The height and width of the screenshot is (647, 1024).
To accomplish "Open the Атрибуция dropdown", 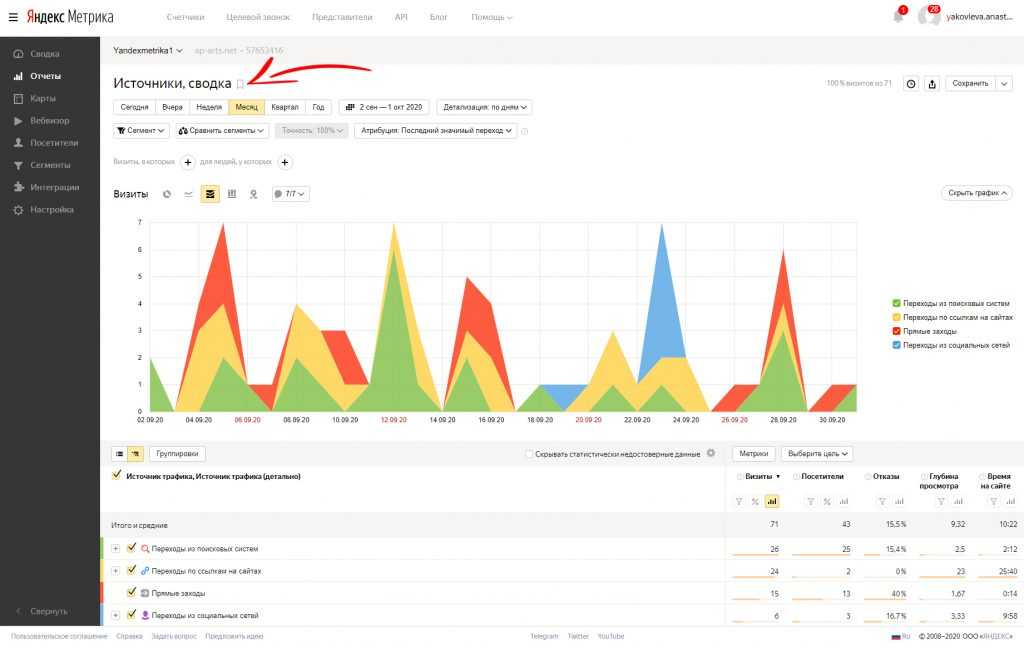I will [x=436, y=131].
